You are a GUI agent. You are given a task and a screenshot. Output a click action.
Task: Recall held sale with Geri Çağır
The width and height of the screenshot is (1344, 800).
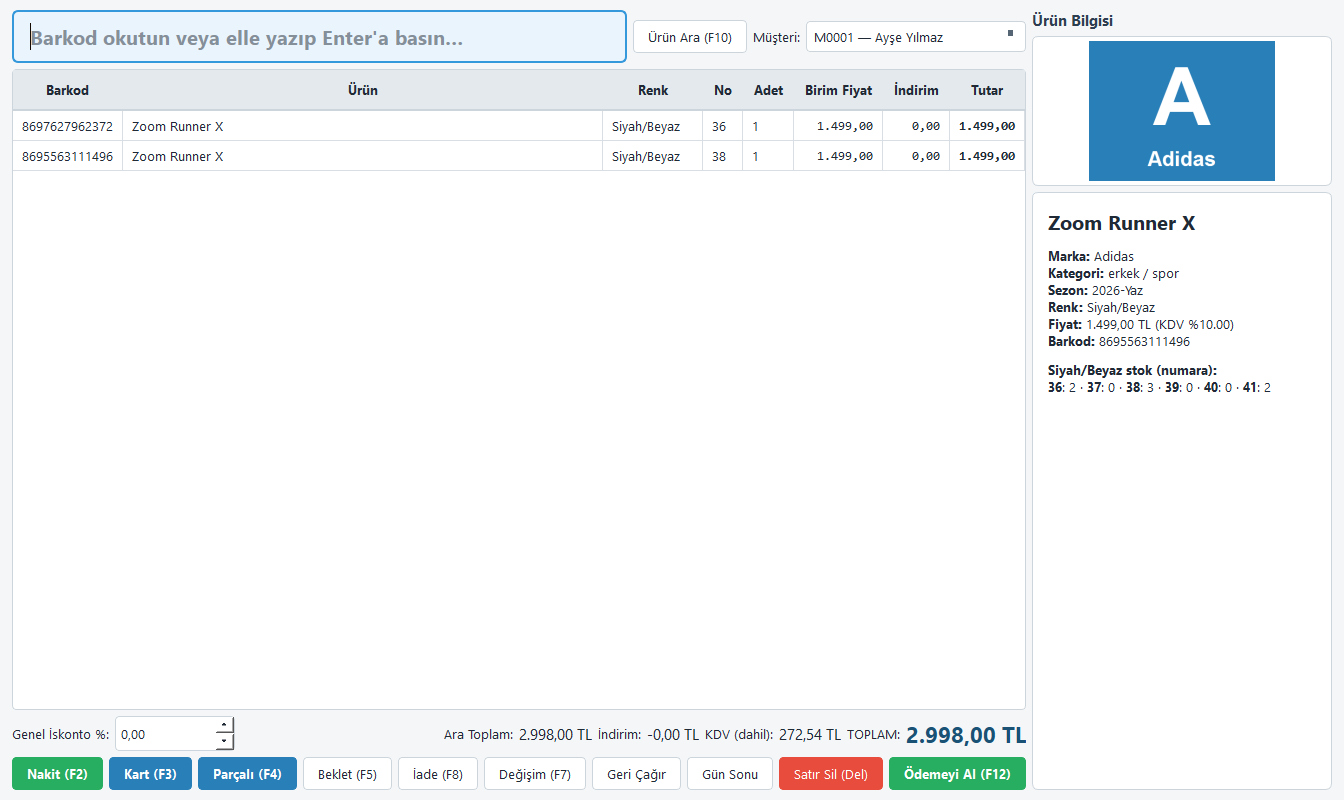[636, 774]
